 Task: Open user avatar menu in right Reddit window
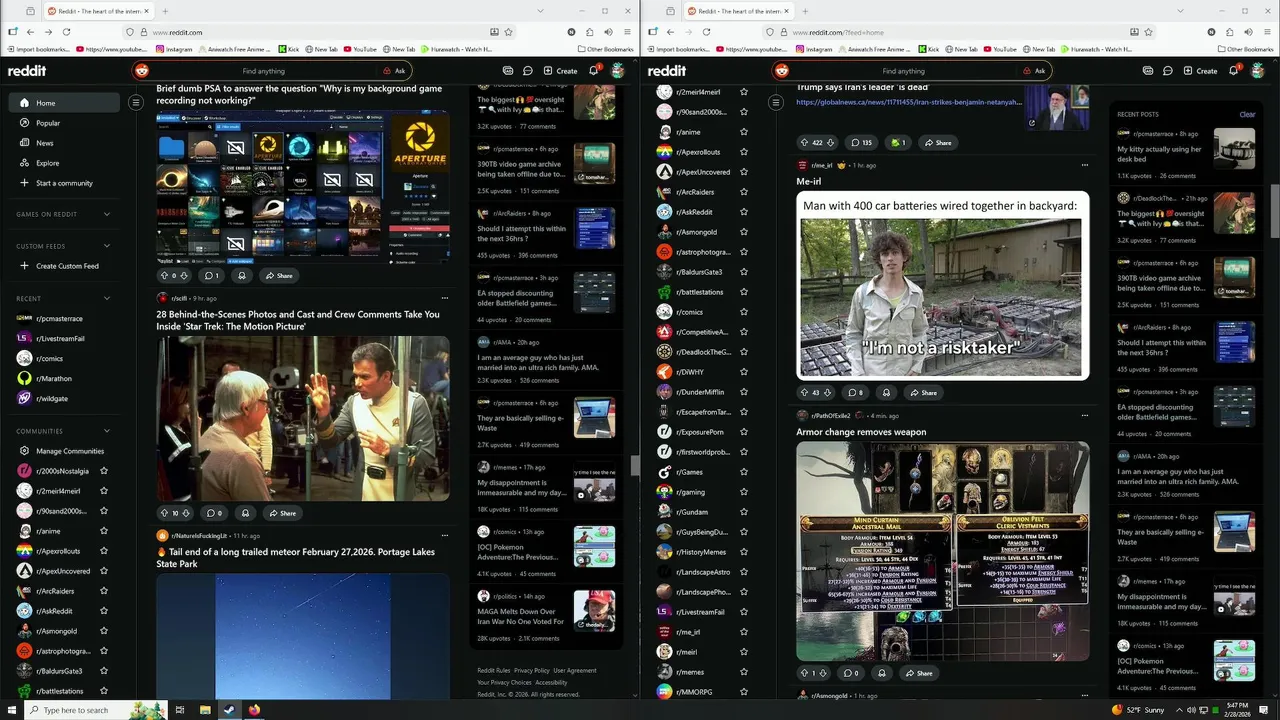point(1258,71)
